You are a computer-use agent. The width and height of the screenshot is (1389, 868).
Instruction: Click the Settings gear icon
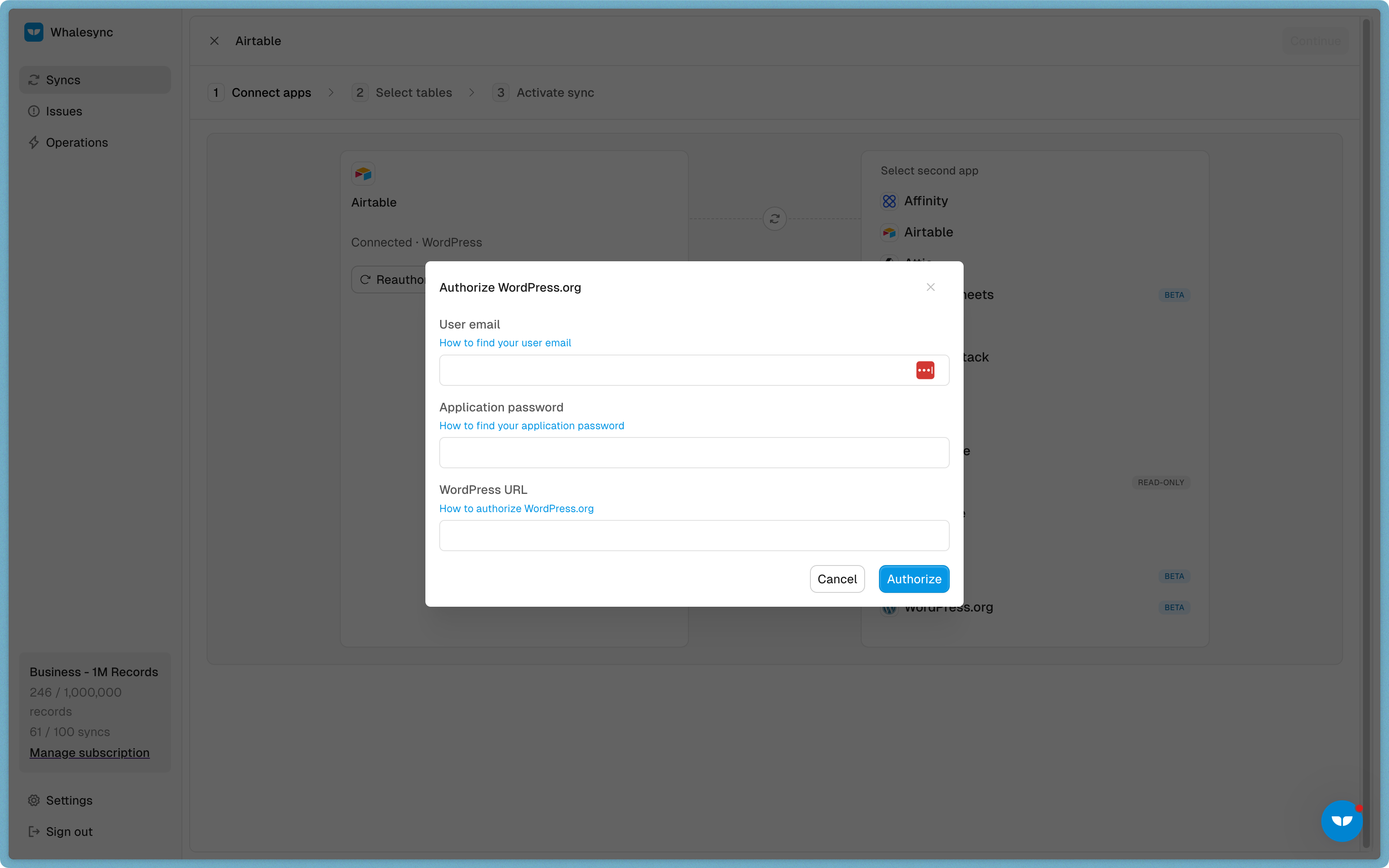point(34,800)
